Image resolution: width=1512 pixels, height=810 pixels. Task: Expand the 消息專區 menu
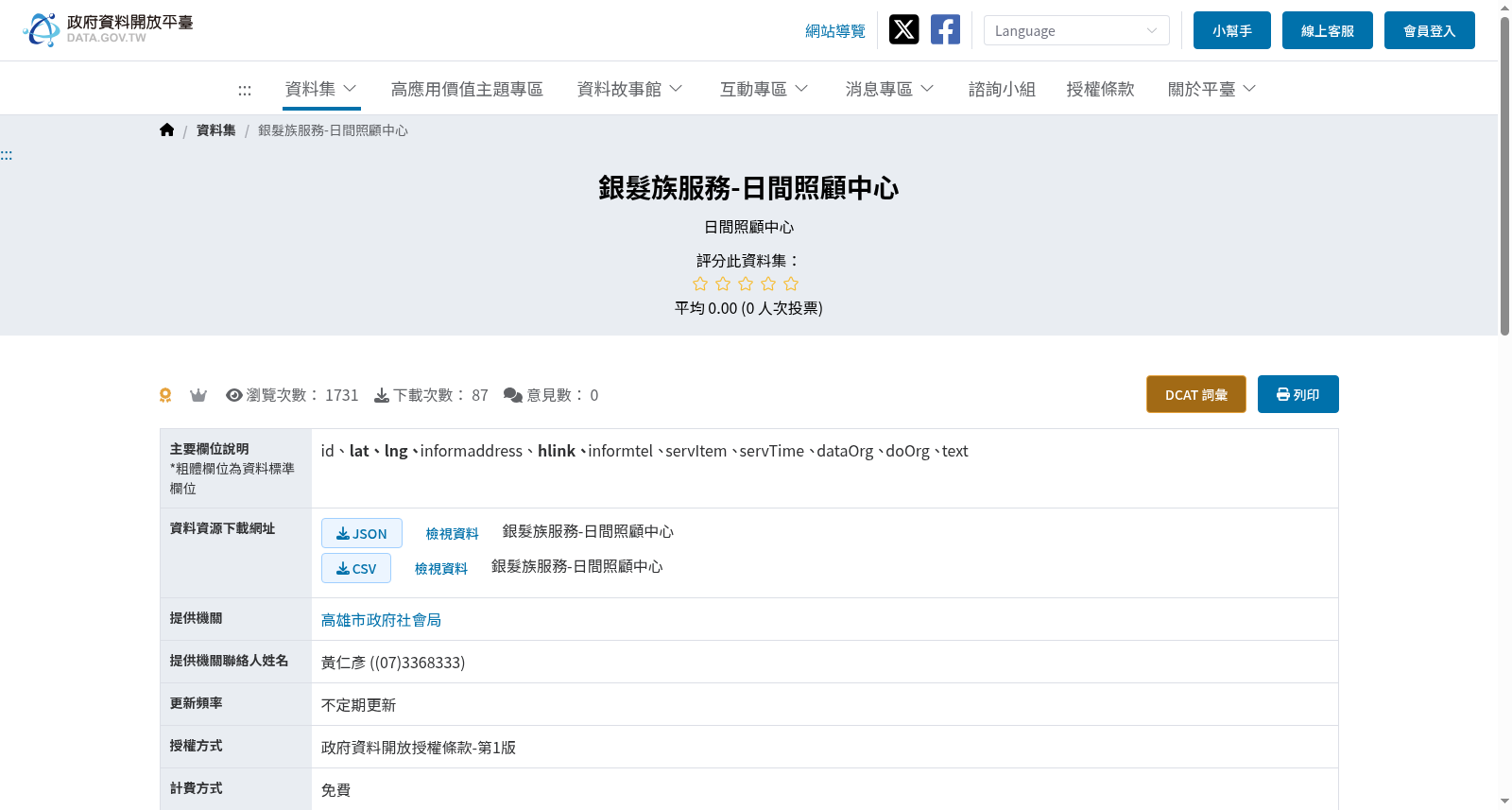890,89
